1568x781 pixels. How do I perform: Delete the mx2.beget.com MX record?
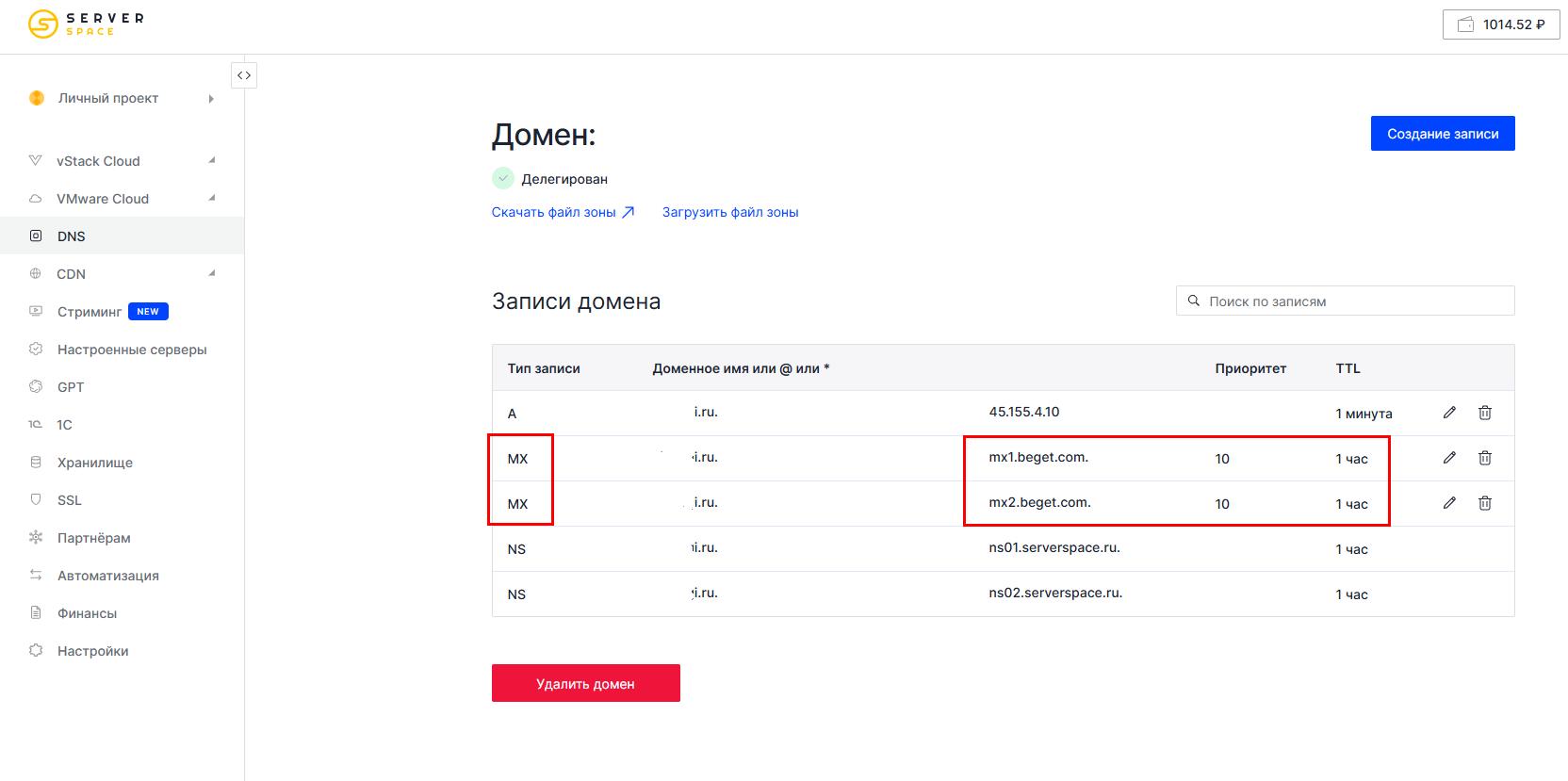(1484, 503)
